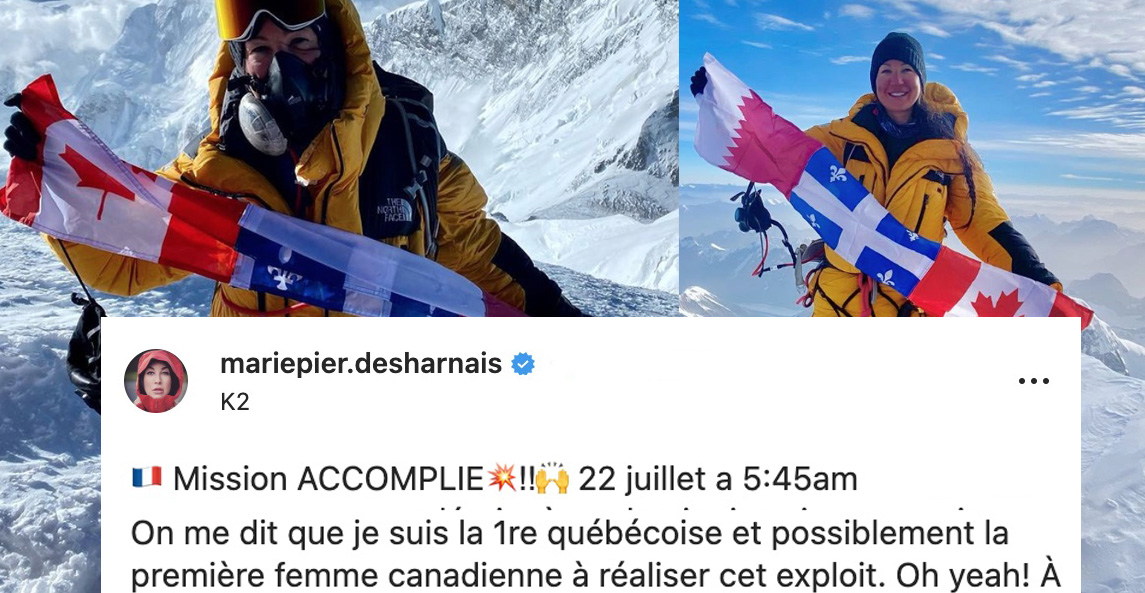Open the K2 location tag

coord(234,402)
